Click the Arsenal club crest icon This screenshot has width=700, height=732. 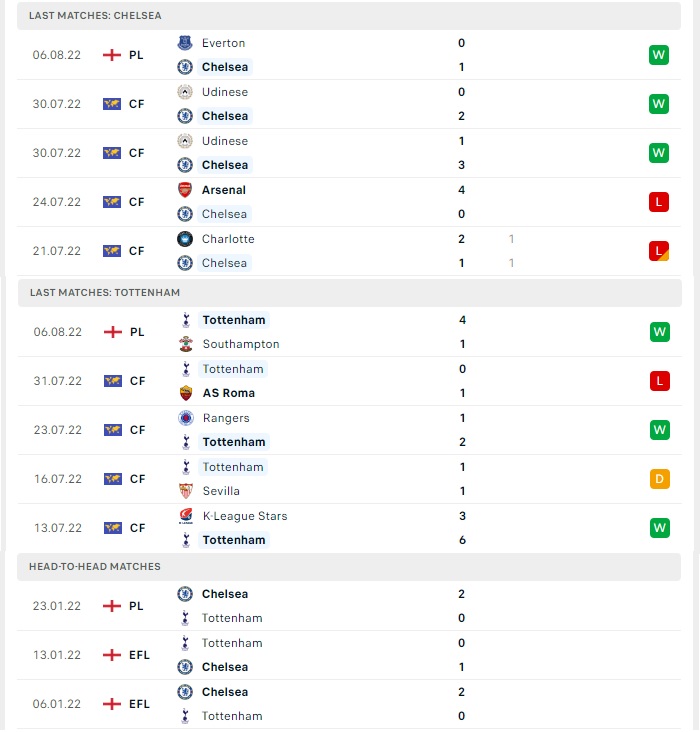(x=185, y=190)
